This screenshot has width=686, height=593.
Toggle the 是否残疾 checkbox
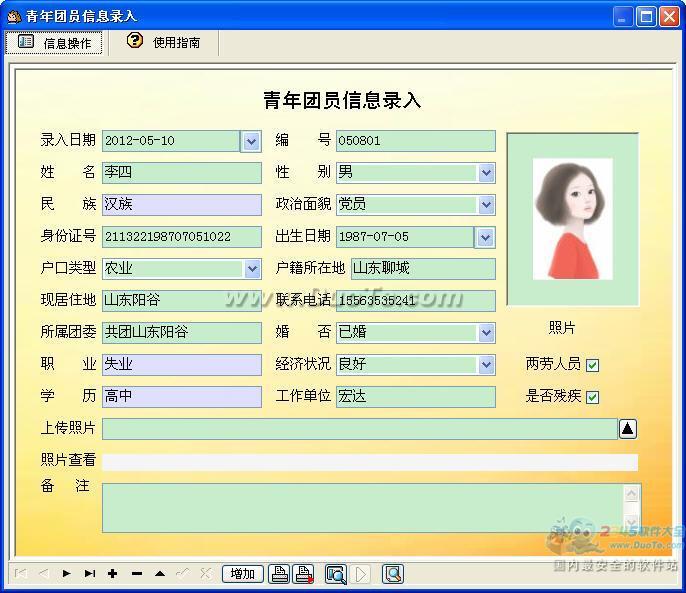[x=592, y=397]
